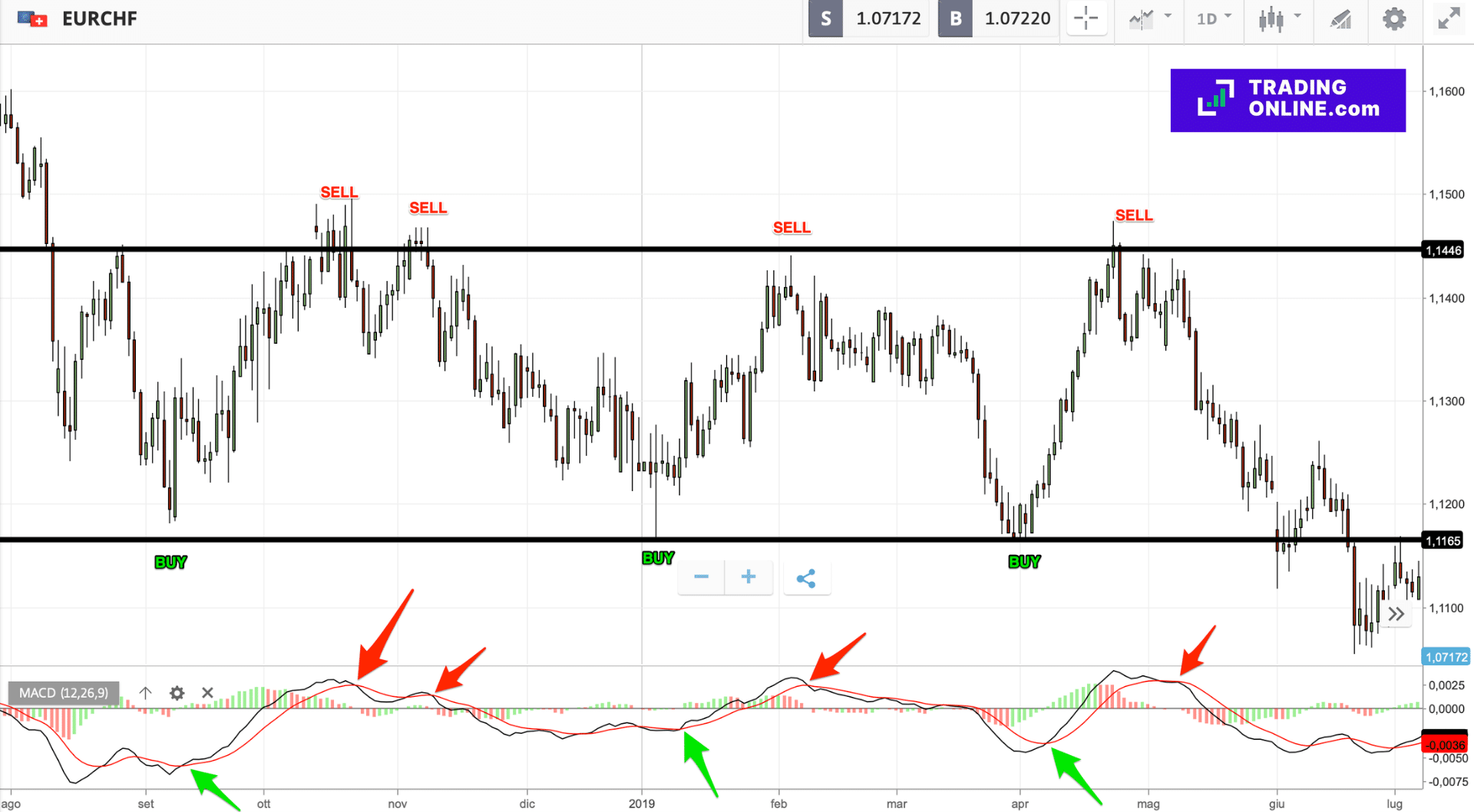Zoom in with the plus button
The height and width of the screenshot is (812, 1474).
[x=749, y=577]
